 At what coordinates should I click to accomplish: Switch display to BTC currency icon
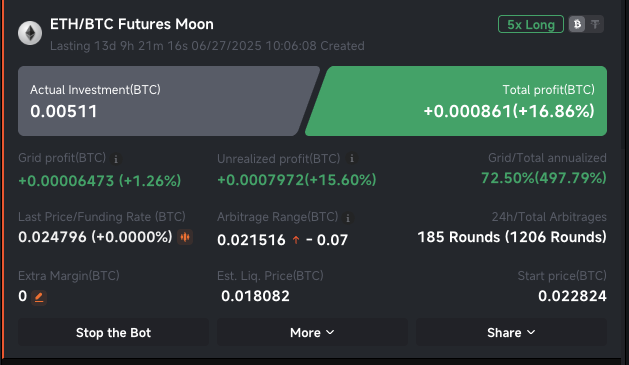[x=577, y=24]
